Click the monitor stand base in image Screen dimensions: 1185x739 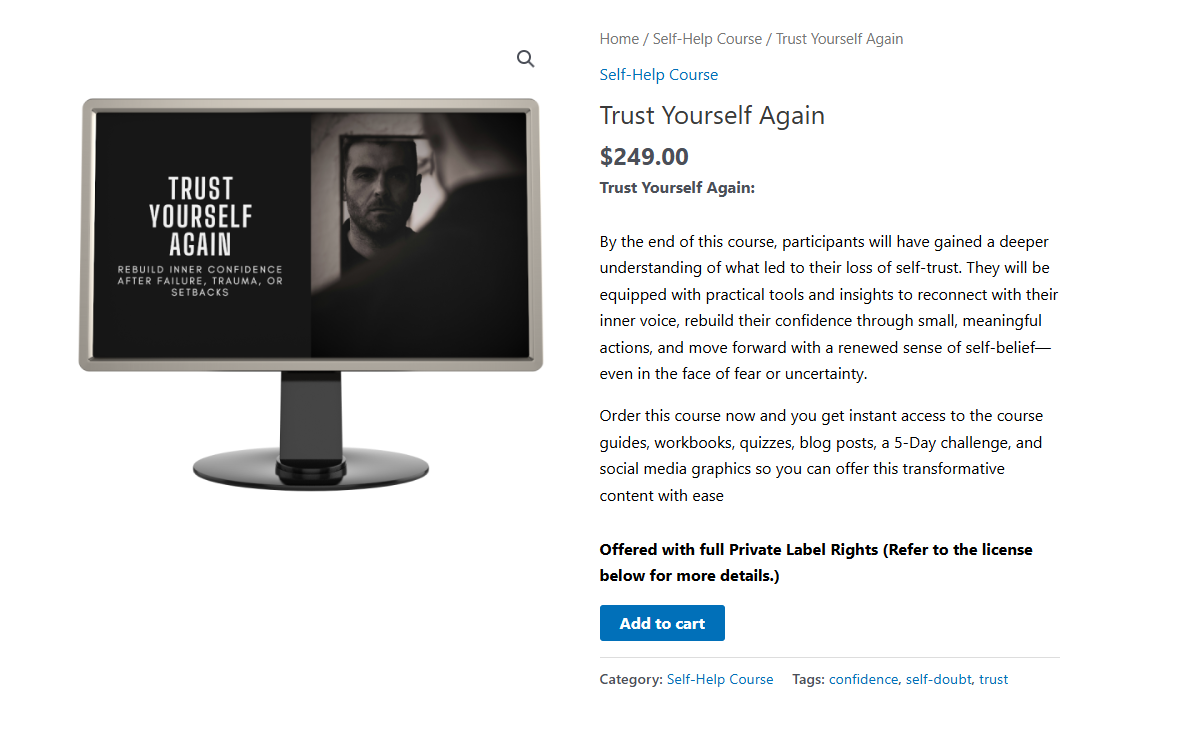pos(311,468)
